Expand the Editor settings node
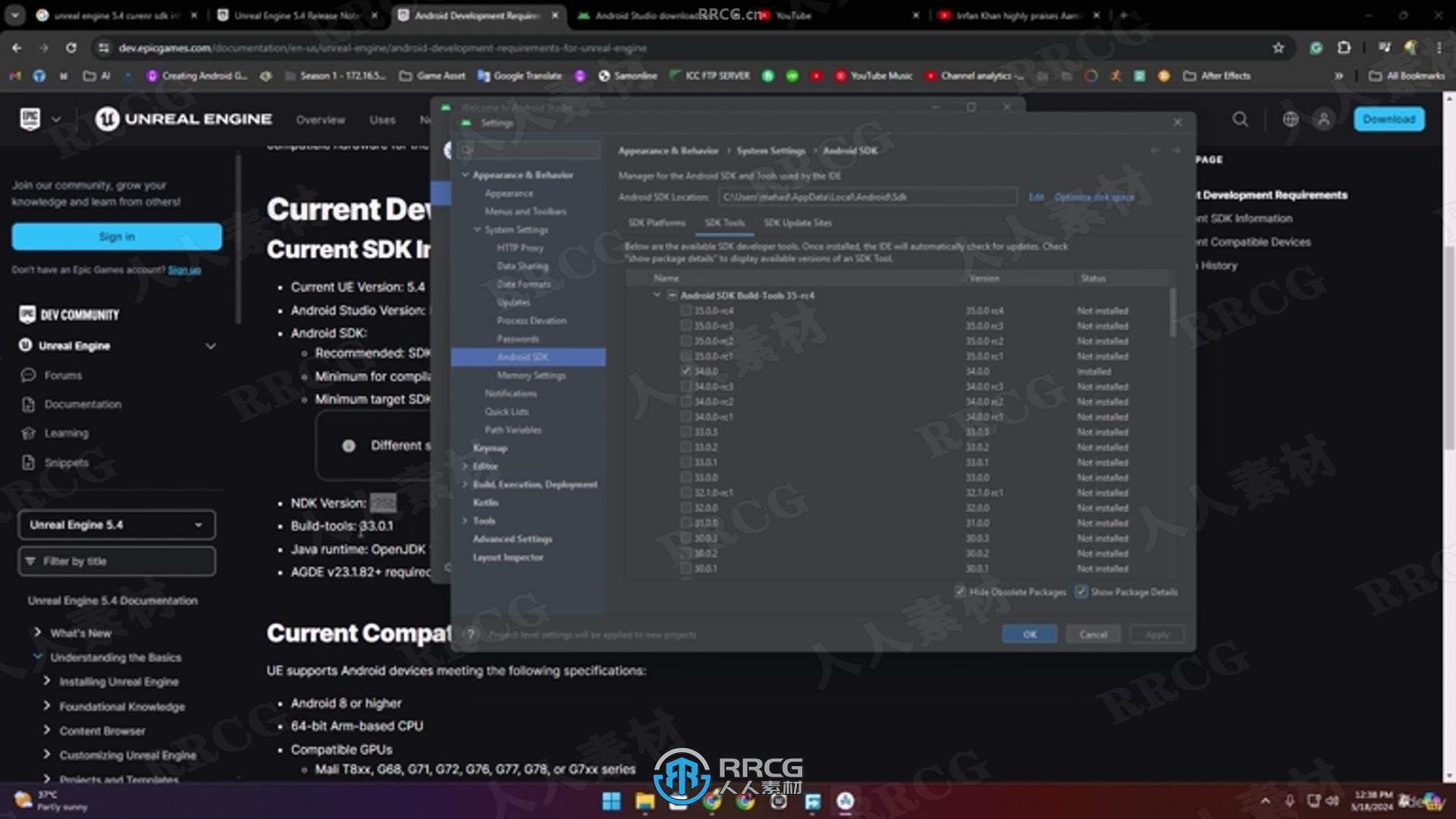The image size is (1456, 819). coord(465,466)
